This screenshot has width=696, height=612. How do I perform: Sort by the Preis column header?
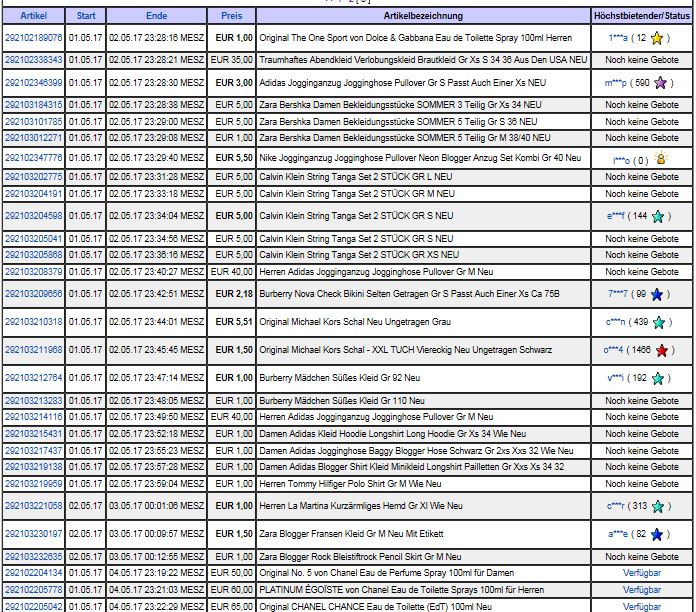(x=232, y=16)
